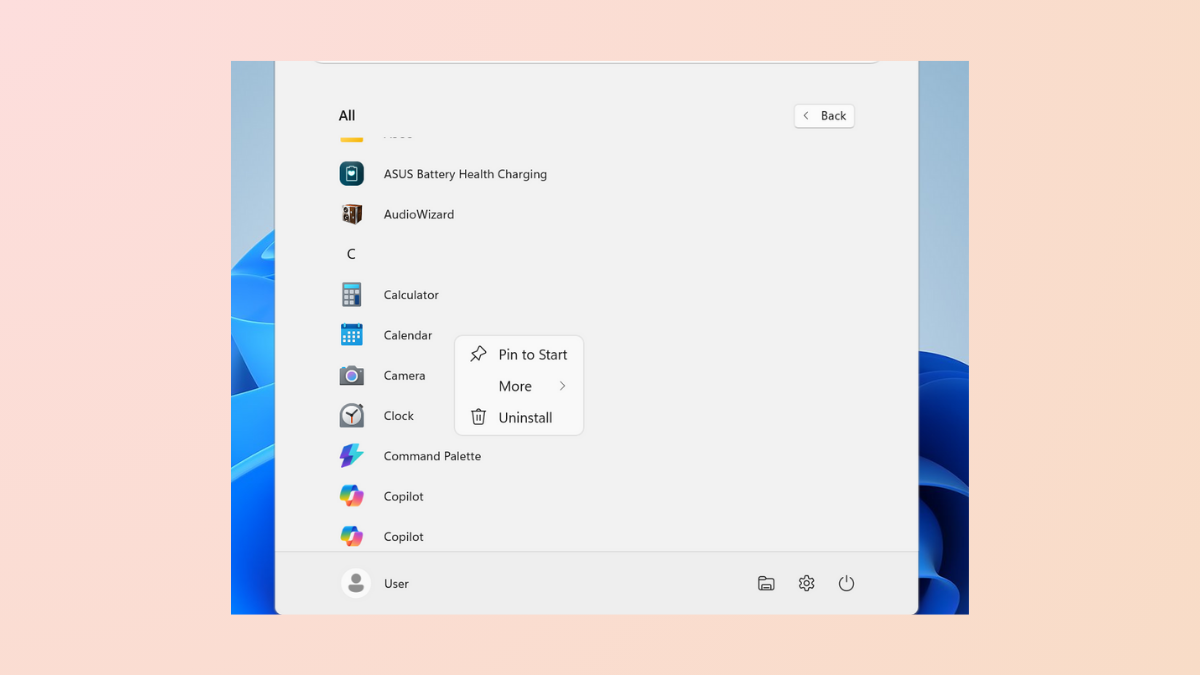Click the AudioWizard app name
This screenshot has width=1200, height=675.
419,214
